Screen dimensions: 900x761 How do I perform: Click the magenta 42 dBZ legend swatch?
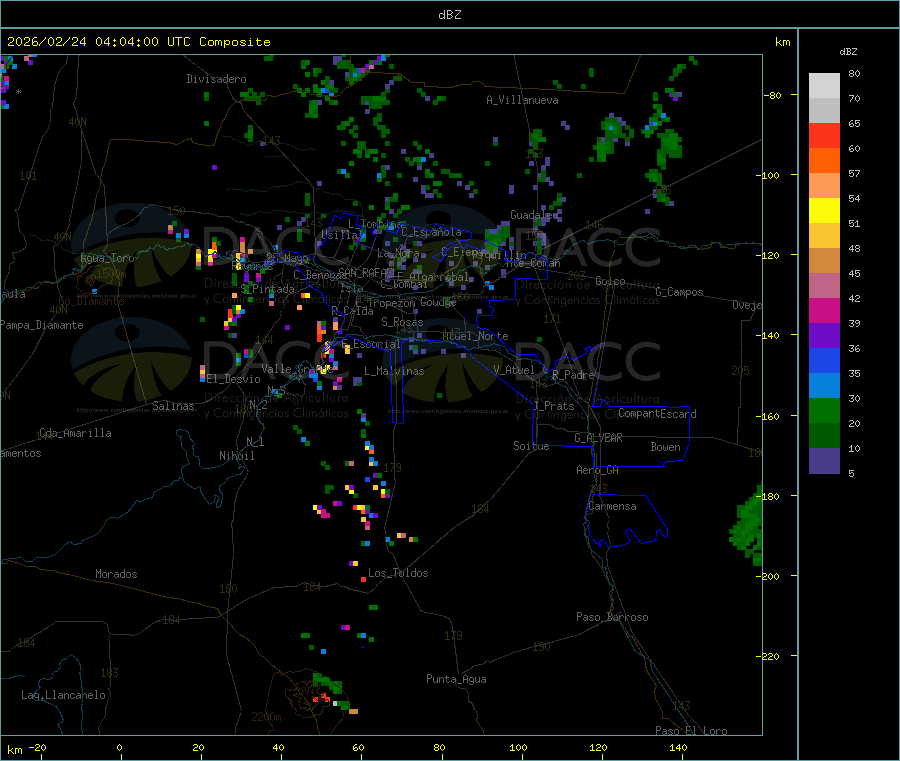click(x=824, y=310)
